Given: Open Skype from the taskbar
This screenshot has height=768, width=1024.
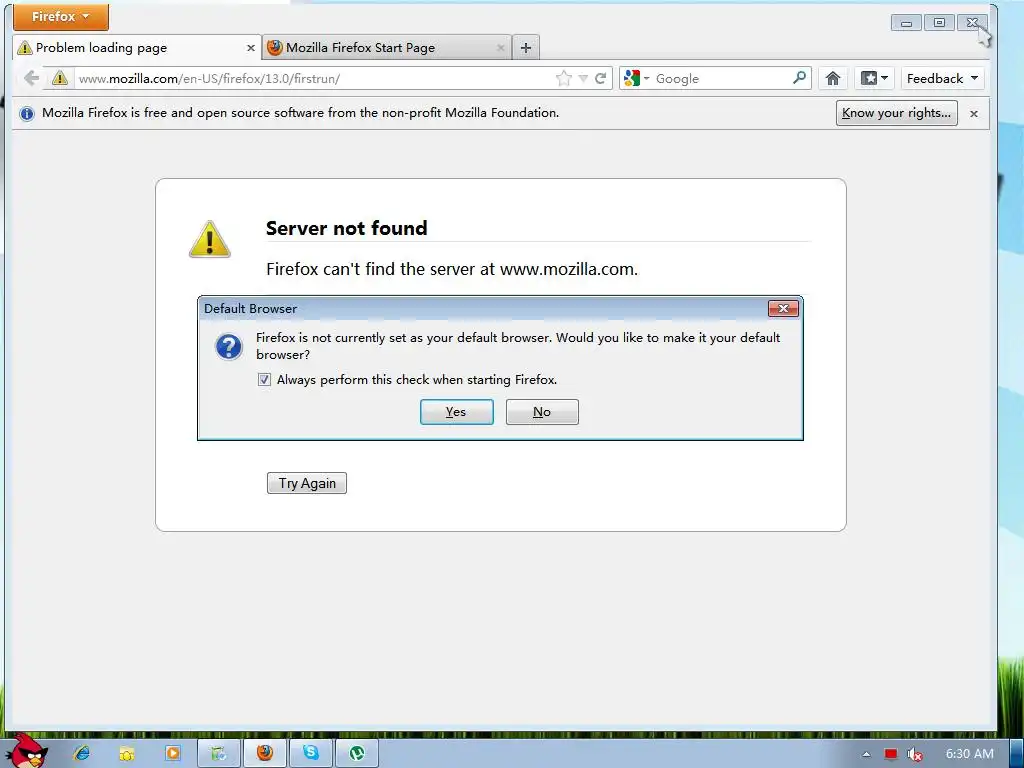Looking at the screenshot, I should [x=311, y=754].
